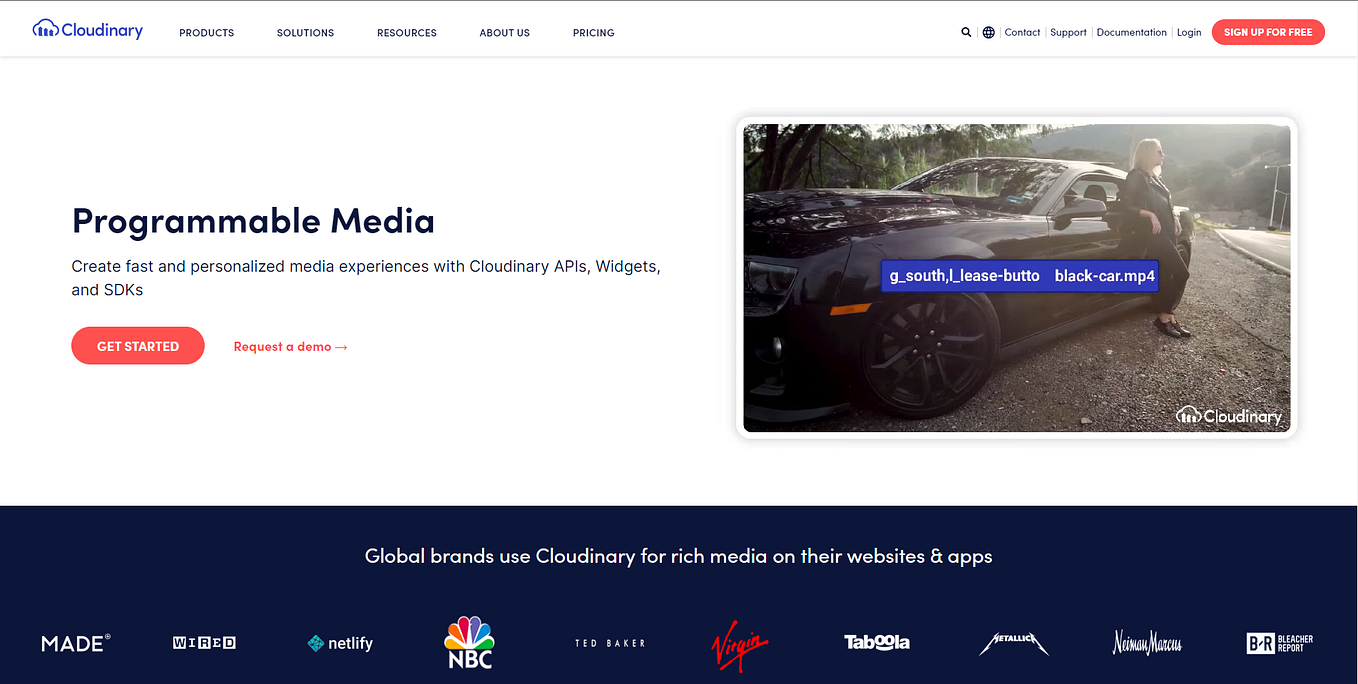Screen dimensions: 1358x684
Task: Follow the Request a demo link
Action: 290,347
